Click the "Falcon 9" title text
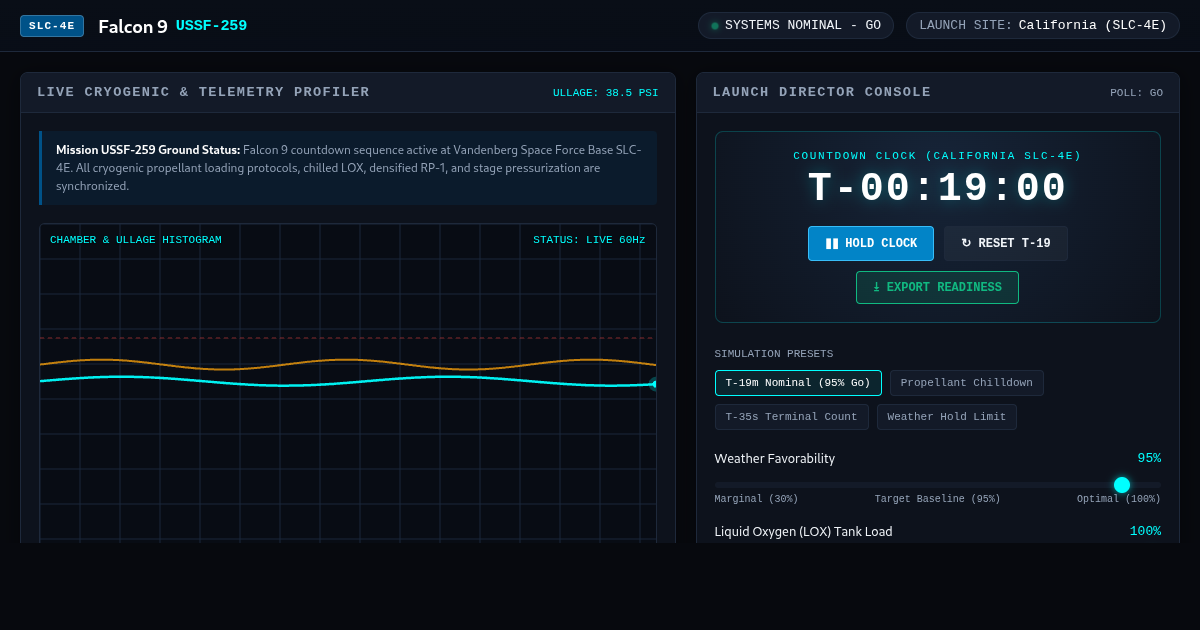The height and width of the screenshot is (630, 1200). click(x=133, y=27)
